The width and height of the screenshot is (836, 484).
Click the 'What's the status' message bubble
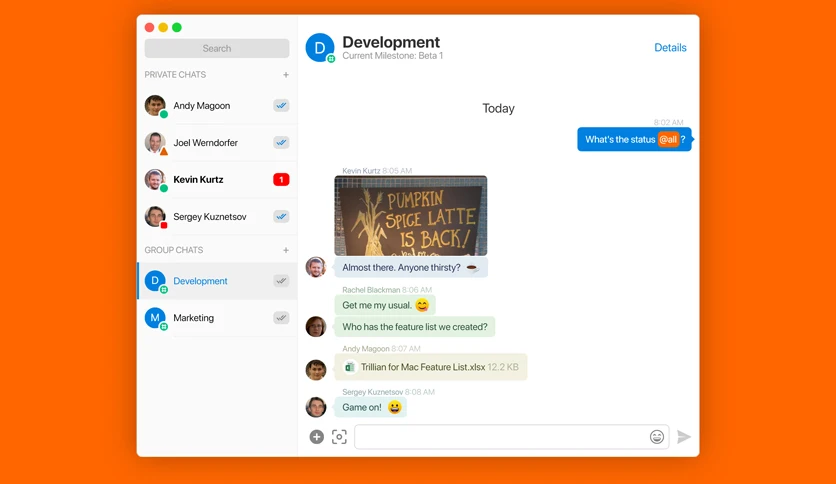(x=634, y=139)
